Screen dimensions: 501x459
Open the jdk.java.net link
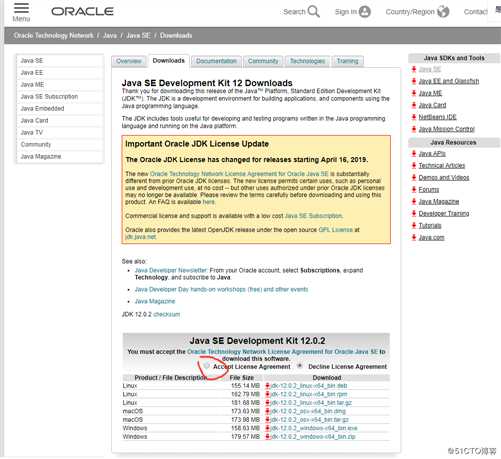(x=140, y=237)
